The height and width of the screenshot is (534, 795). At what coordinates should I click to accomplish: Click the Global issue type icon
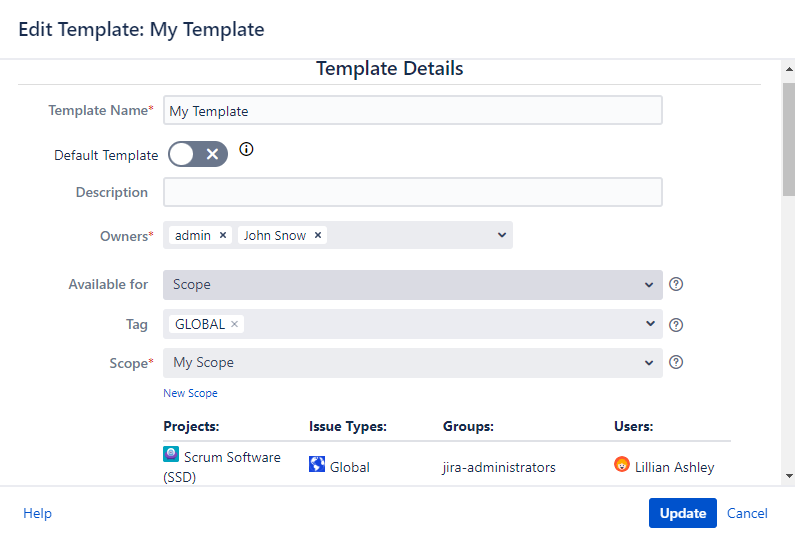click(317, 465)
